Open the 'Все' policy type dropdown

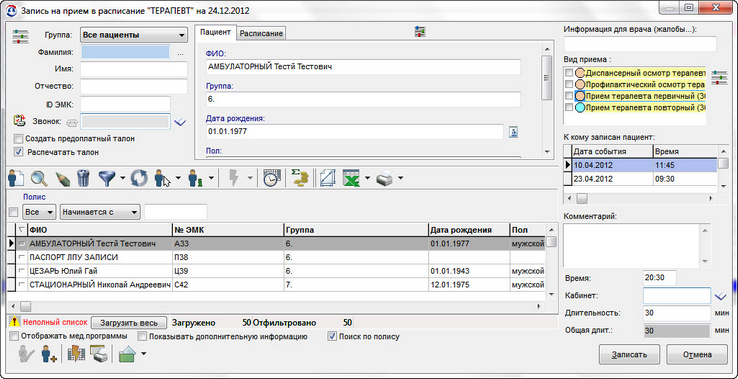click(39, 212)
